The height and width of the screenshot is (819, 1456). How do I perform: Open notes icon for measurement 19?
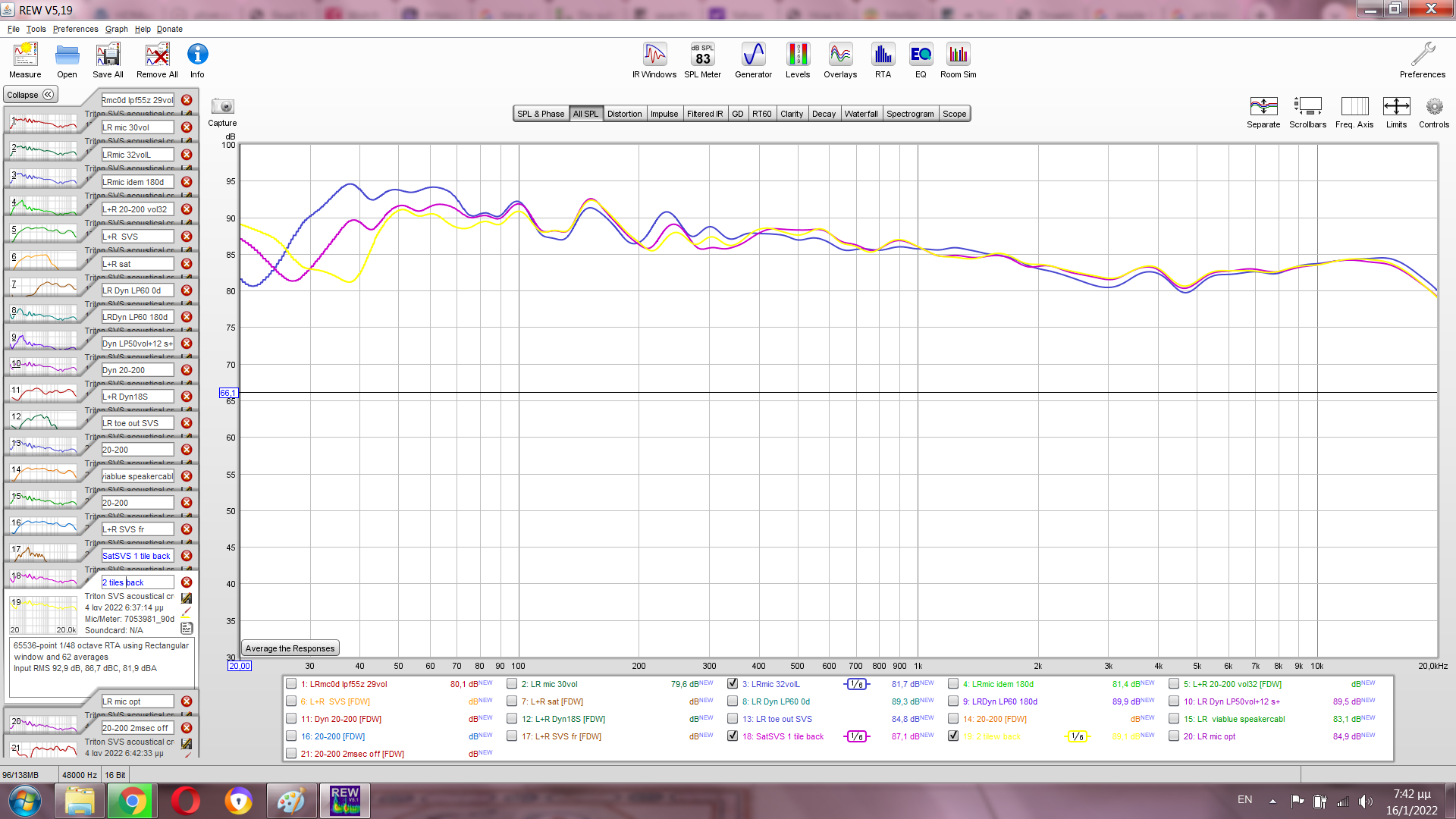point(187,628)
